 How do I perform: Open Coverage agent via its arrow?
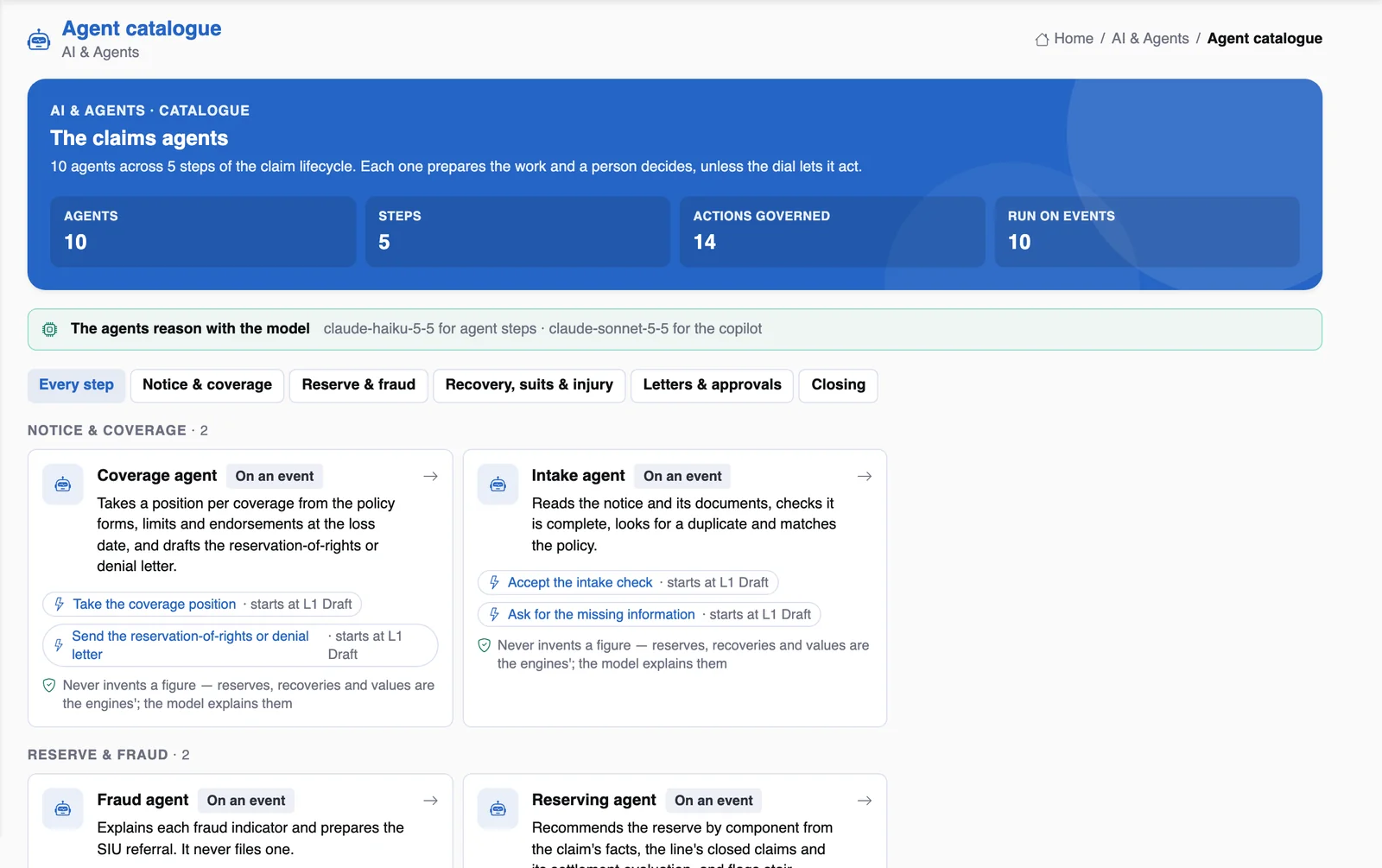(x=431, y=476)
